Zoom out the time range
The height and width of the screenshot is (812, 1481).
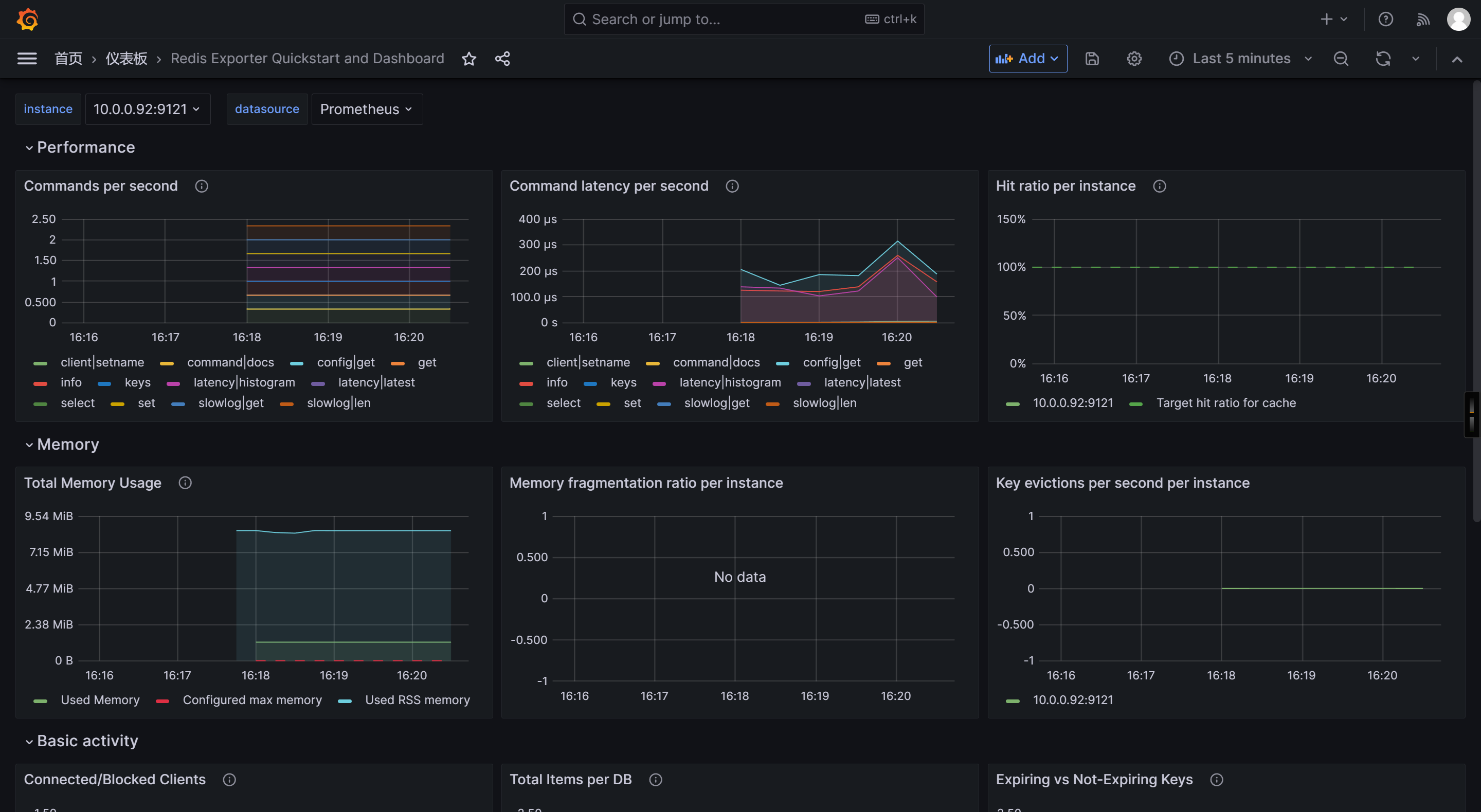pos(1341,59)
